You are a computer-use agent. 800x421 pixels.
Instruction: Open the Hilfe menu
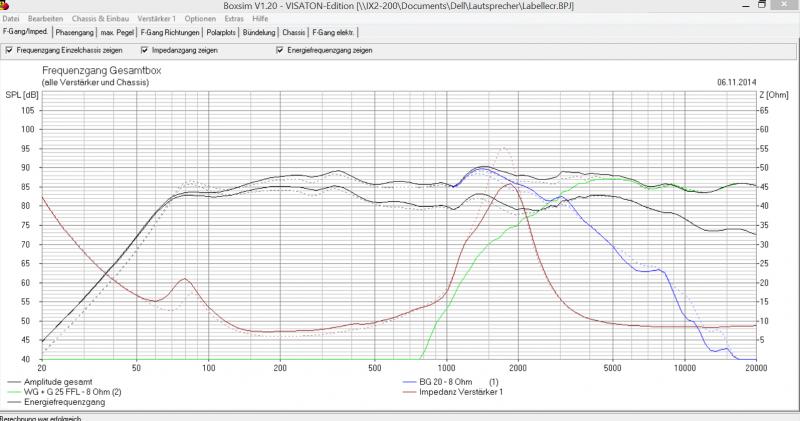(260, 18)
